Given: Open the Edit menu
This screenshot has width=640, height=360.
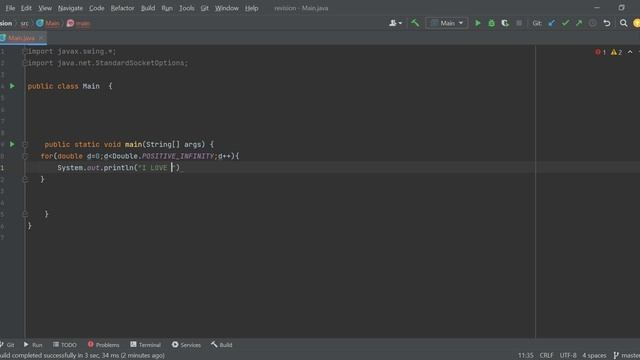Looking at the screenshot, I should (x=26, y=8).
